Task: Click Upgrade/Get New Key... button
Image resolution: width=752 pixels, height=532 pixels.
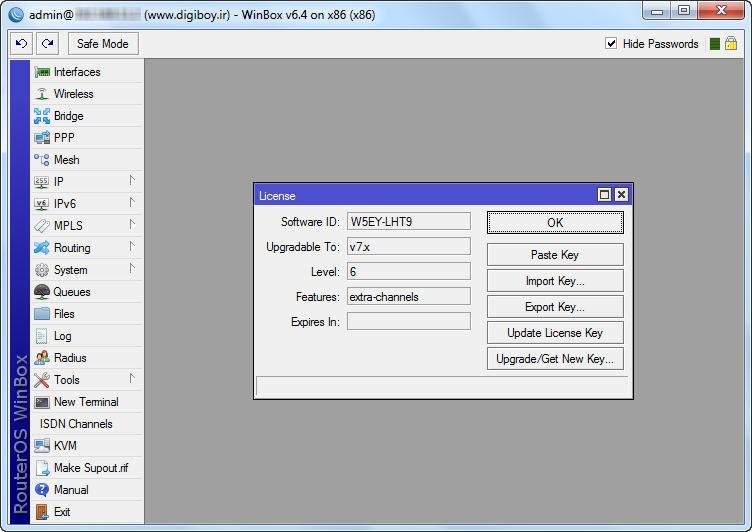Action: (555, 359)
